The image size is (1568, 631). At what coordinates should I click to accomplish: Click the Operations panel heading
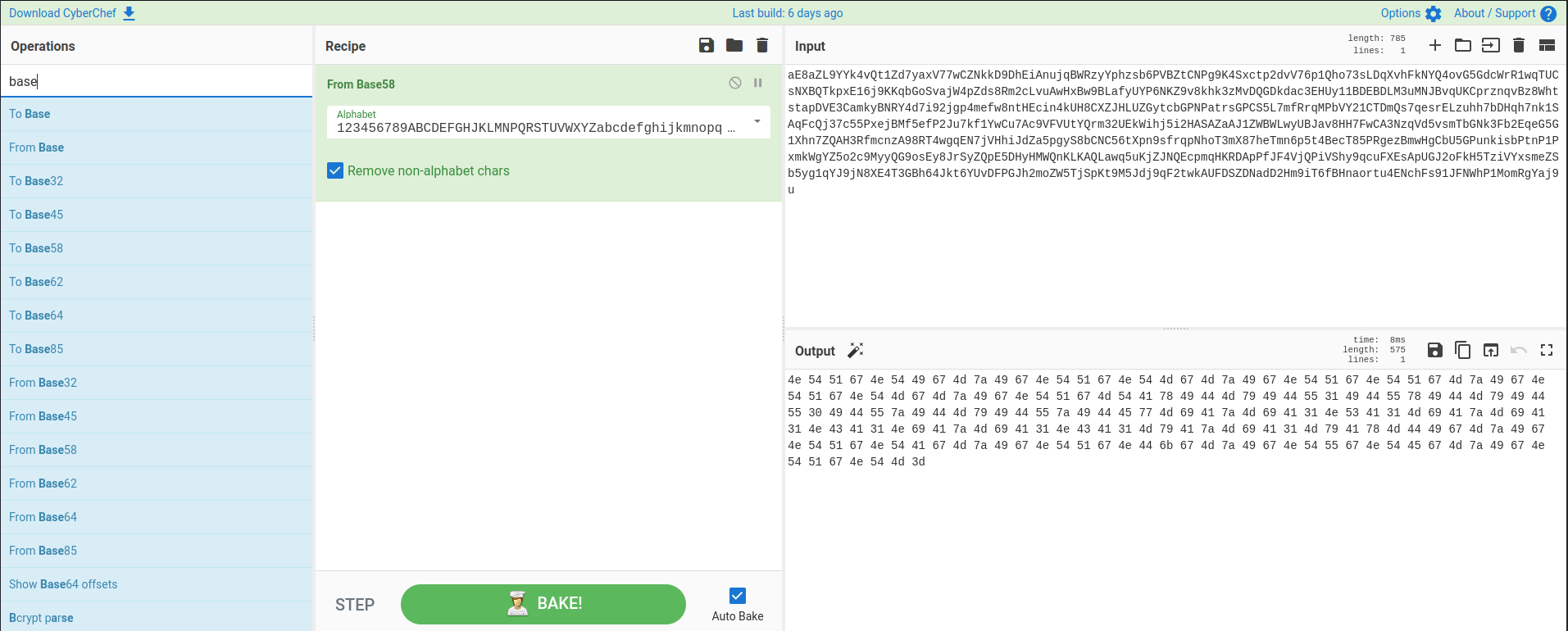point(43,46)
